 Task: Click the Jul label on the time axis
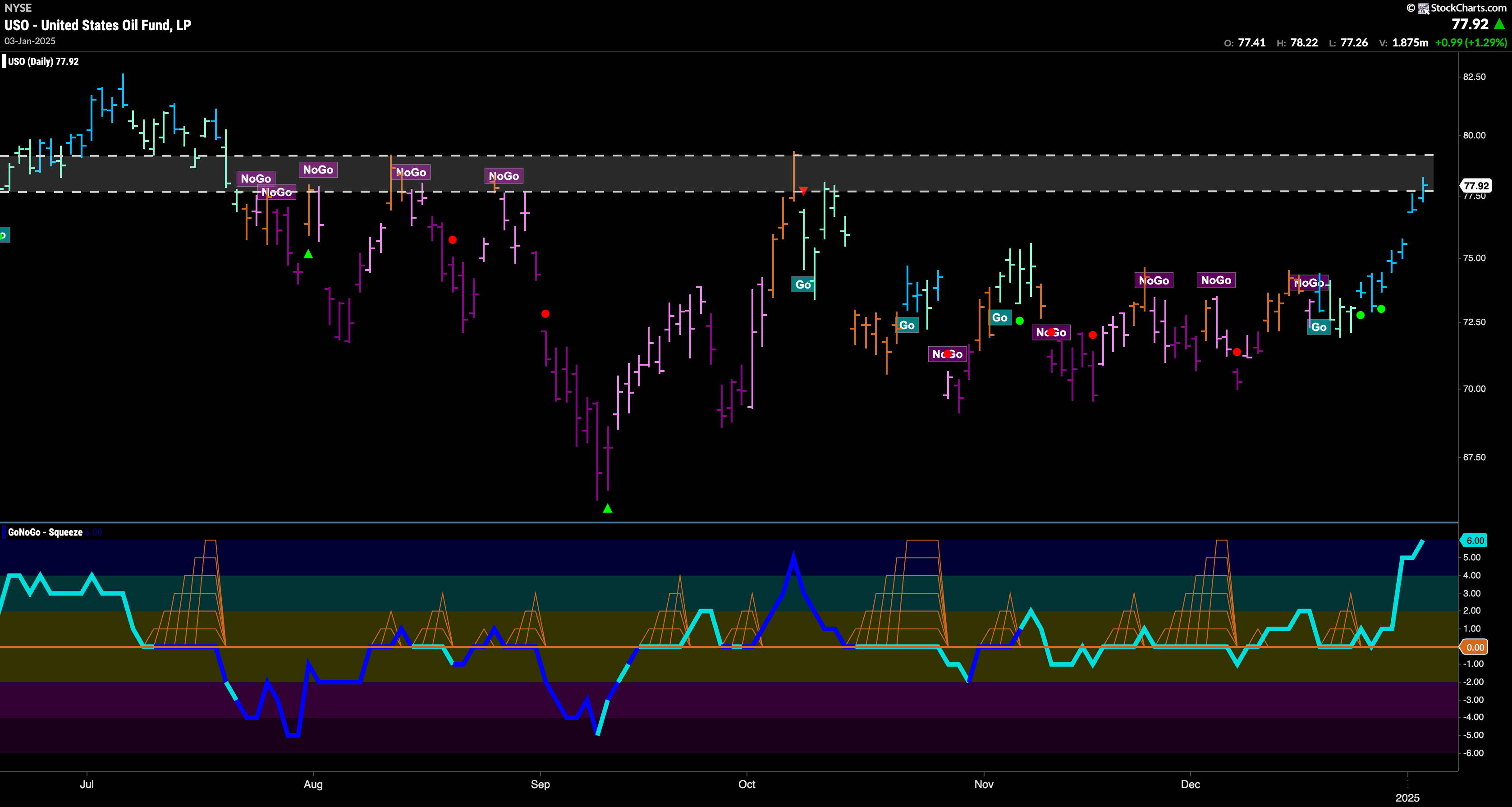[87, 785]
